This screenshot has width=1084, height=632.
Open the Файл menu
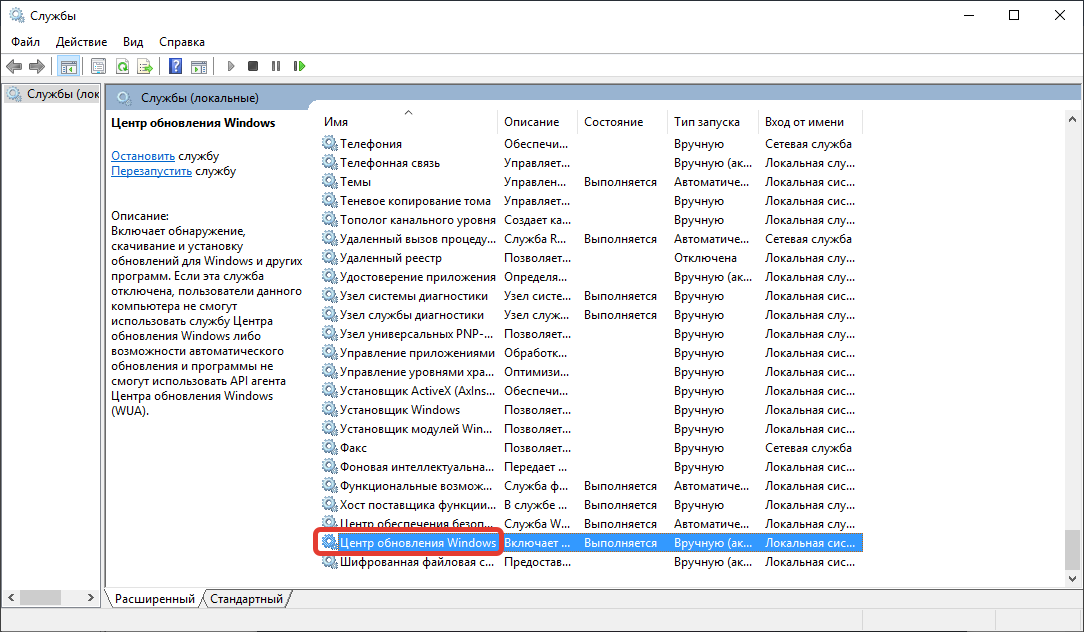coord(26,42)
